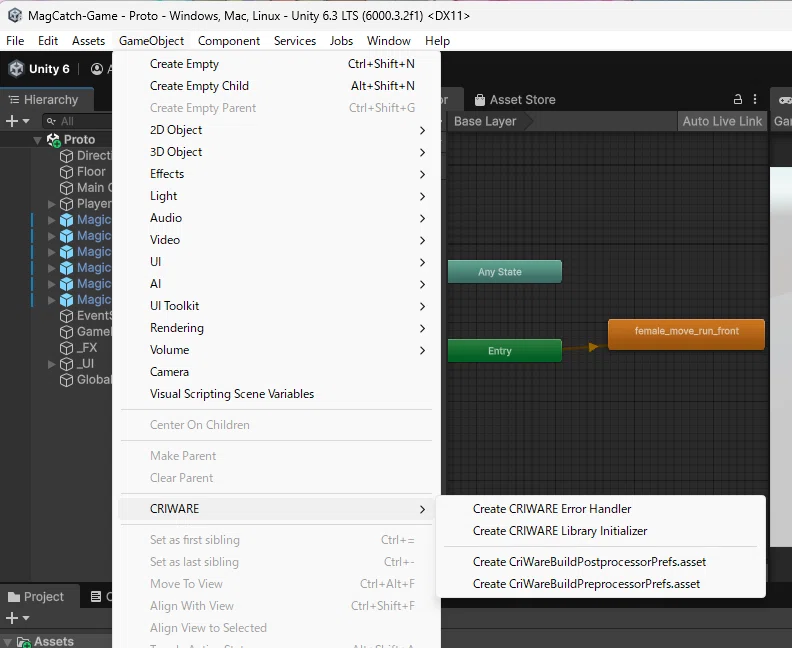Expand the Player object in Hierarchy

pyautogui.click(x=52, y=204)
